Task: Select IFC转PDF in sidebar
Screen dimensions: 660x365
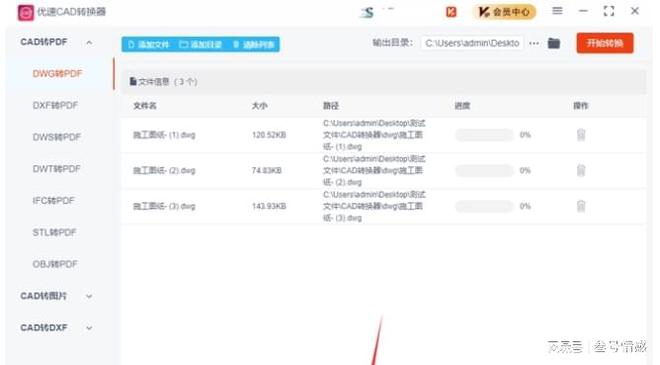Action: [x=53, y=200]
